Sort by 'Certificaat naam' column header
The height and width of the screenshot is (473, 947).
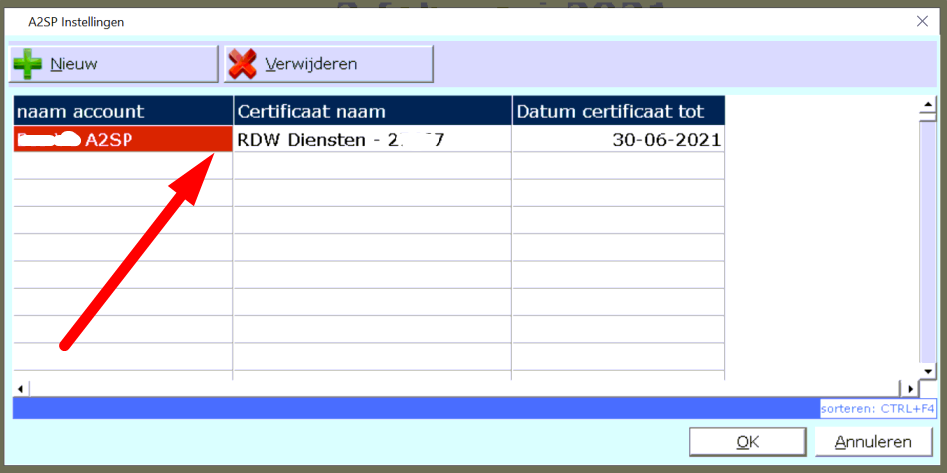coord(373,111)
